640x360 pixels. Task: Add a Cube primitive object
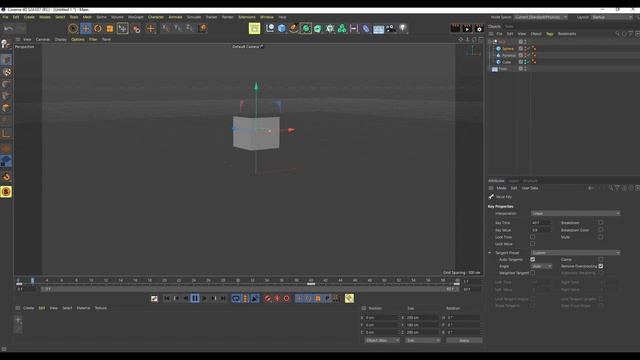coord(282,28)
